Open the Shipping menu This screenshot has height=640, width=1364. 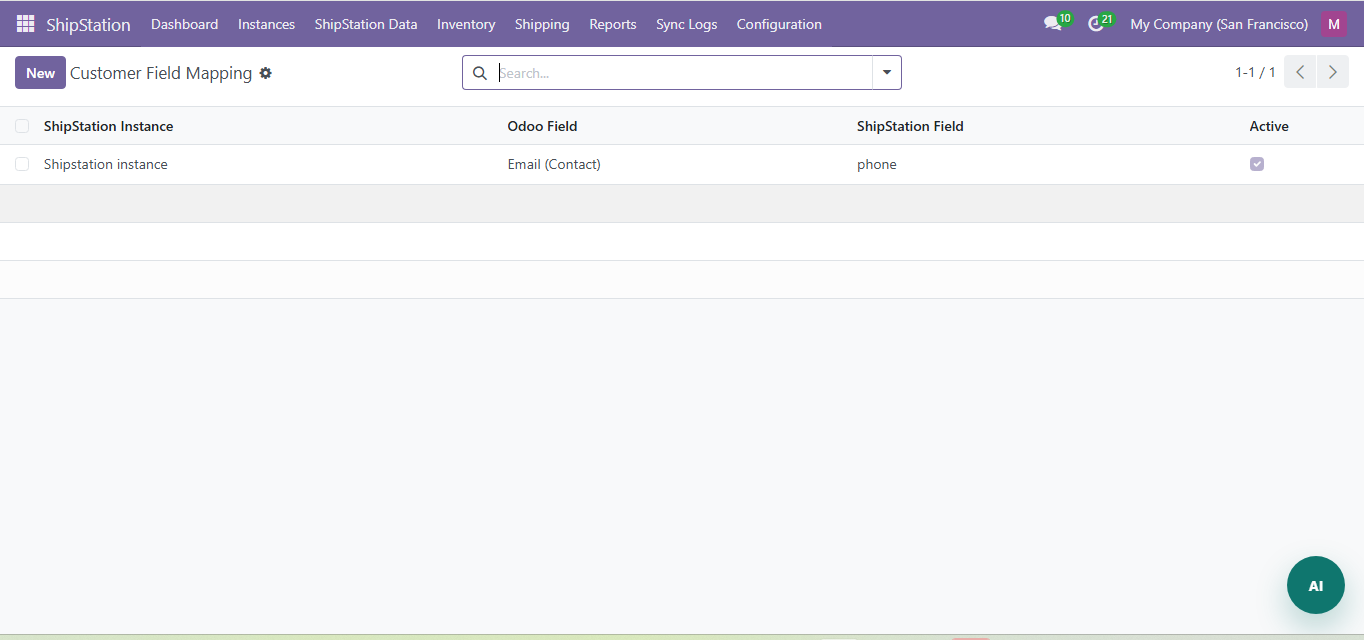click(542, 24)
